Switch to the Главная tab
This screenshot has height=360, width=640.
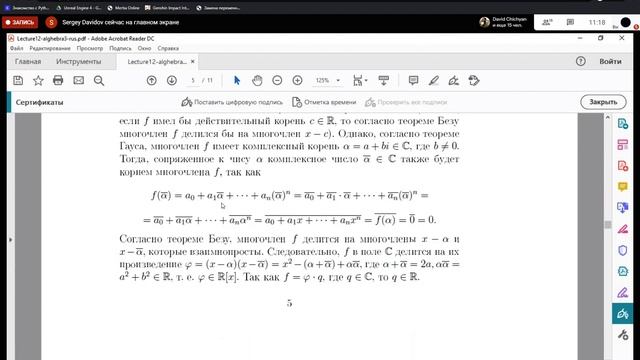(28, 62)
